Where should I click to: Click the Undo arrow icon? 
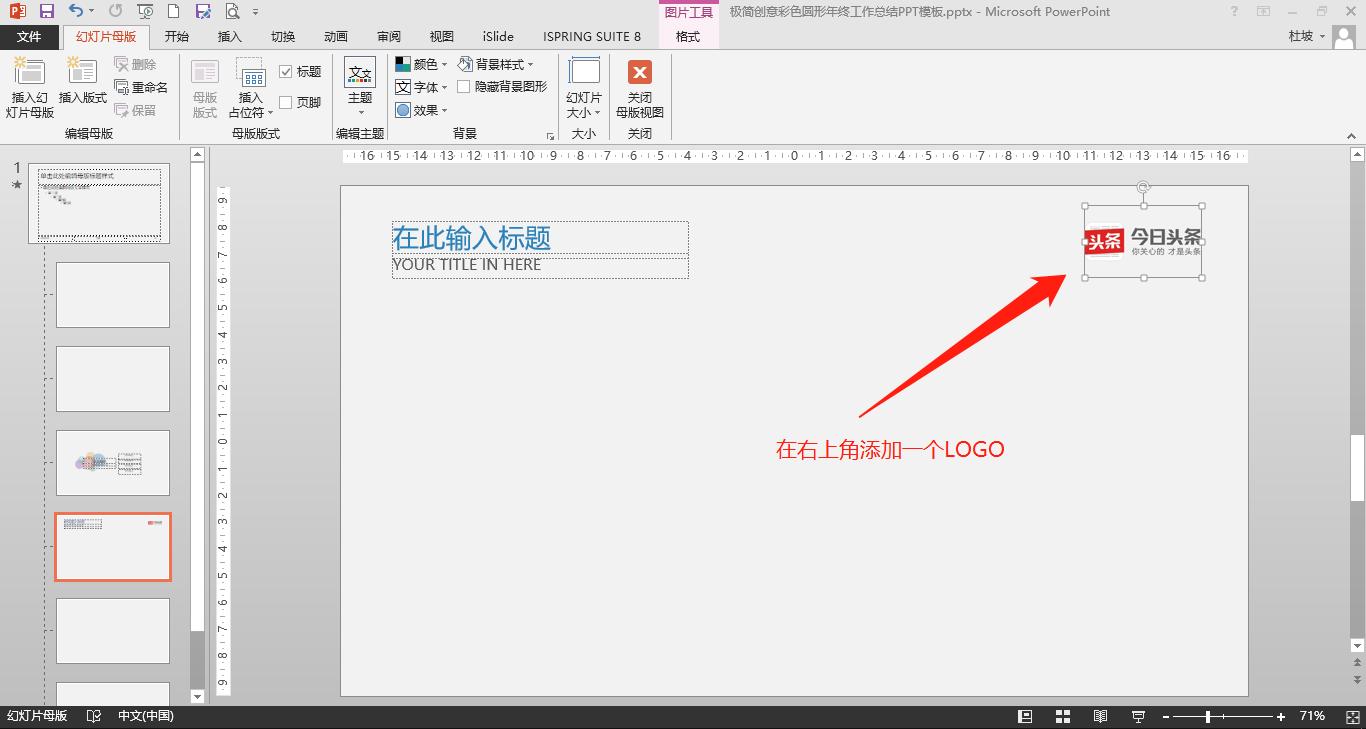coord(76,11)
